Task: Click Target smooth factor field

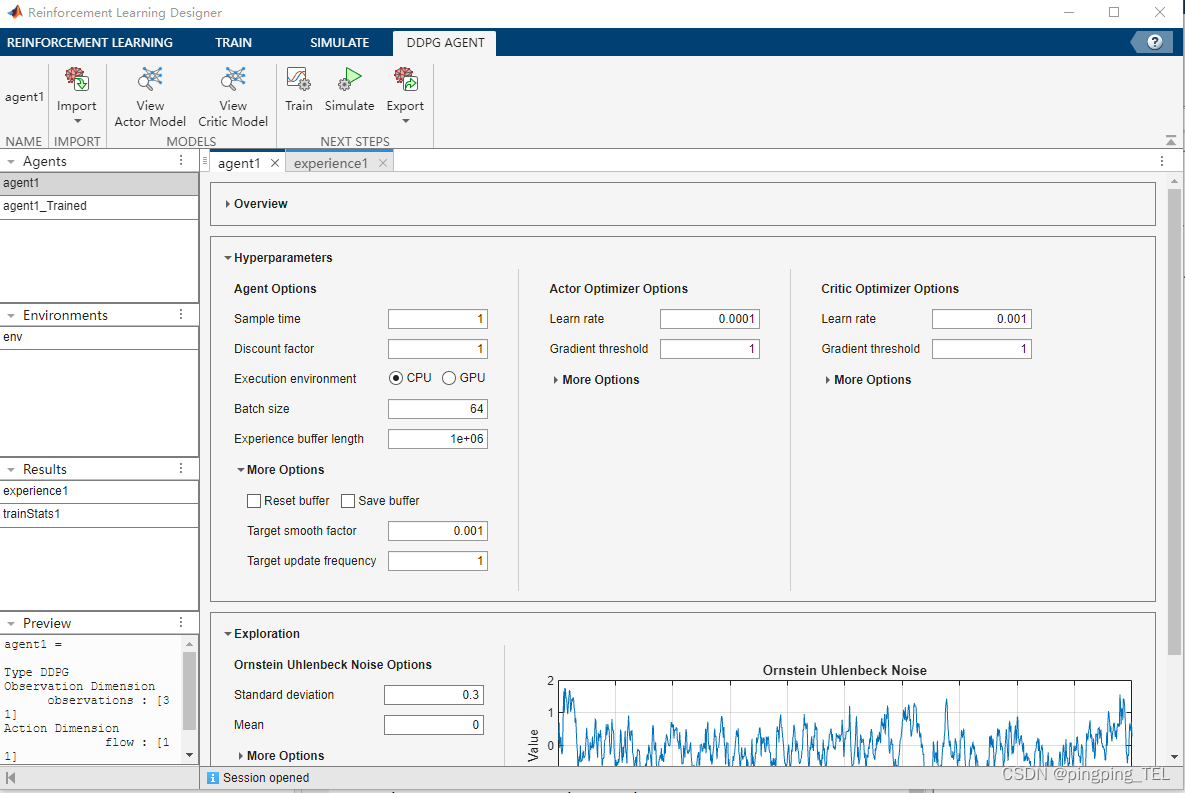Action: (x=438, y=531)
